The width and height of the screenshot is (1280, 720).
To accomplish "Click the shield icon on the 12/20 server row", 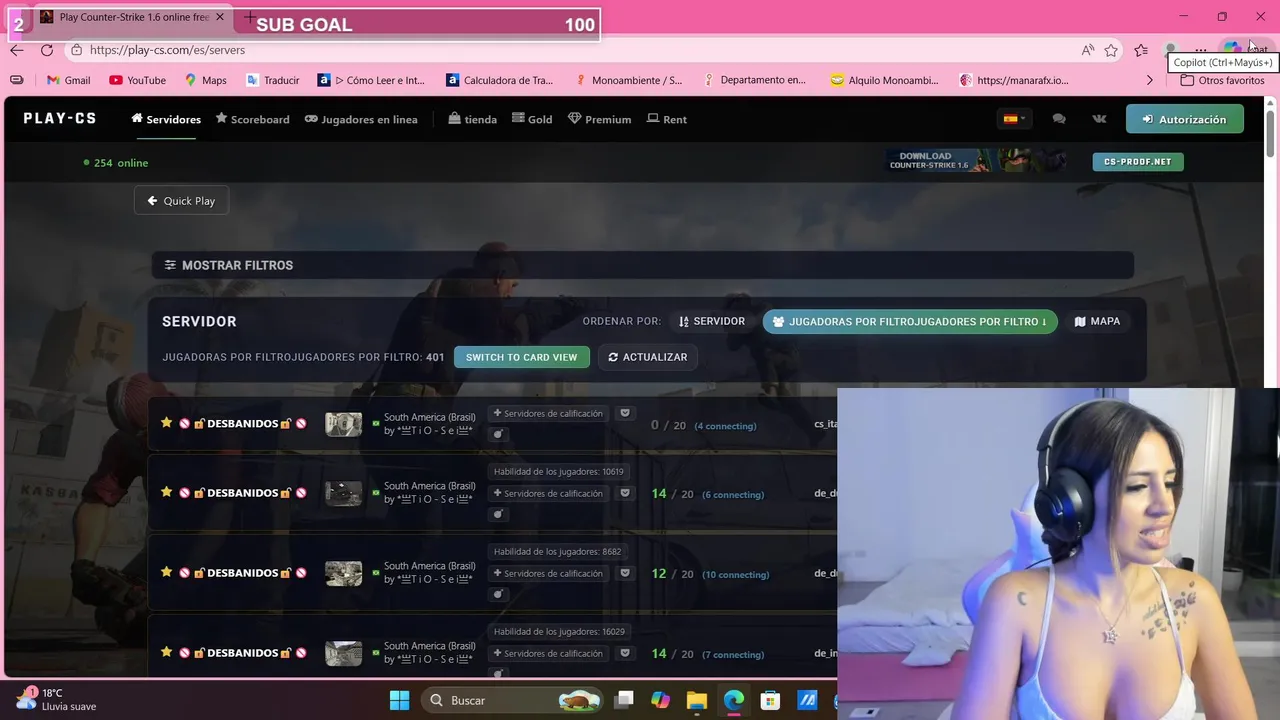I will tap(625, 573).
